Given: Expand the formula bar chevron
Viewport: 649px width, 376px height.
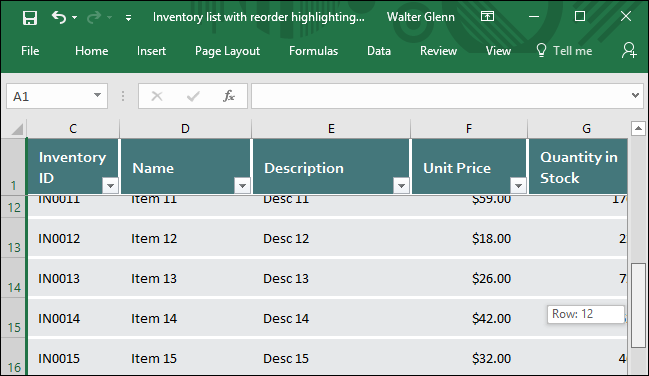Looking at the screenshot, I should point(635,96).
